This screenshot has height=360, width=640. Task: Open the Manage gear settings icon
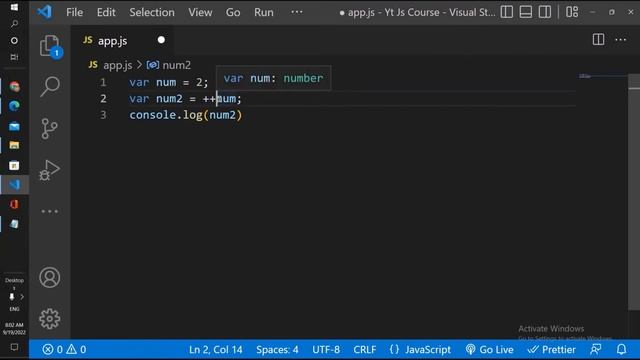pos(50,318)
